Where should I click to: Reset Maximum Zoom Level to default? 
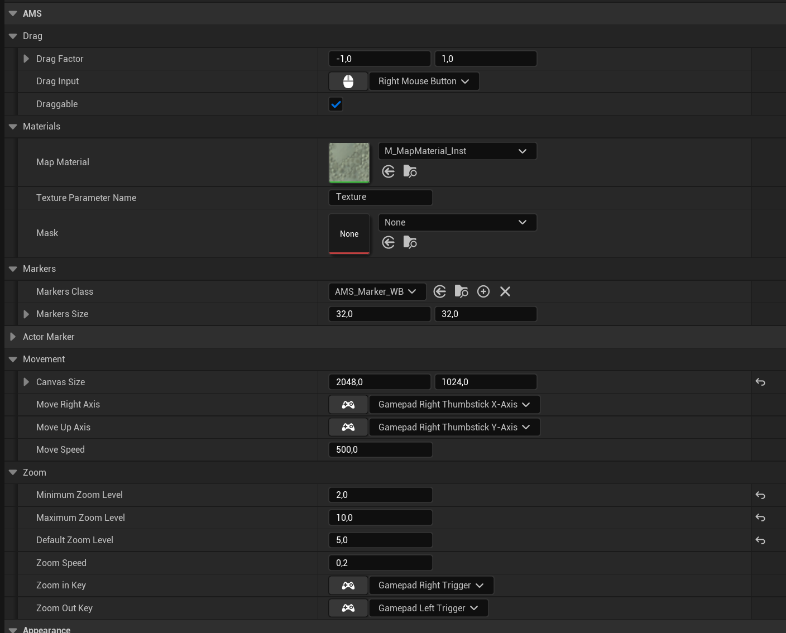[760, 518]
